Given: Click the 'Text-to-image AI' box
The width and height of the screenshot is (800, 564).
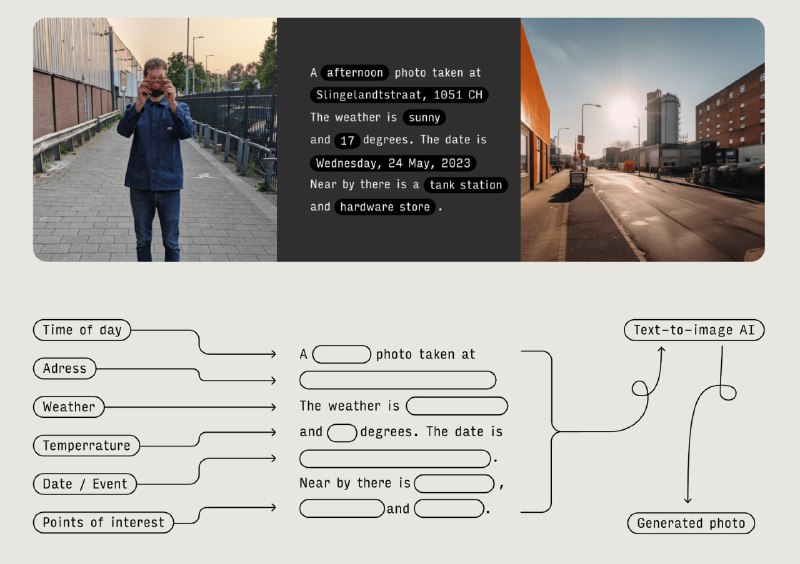Looking at the screenshot, I should tap(693, 330).
